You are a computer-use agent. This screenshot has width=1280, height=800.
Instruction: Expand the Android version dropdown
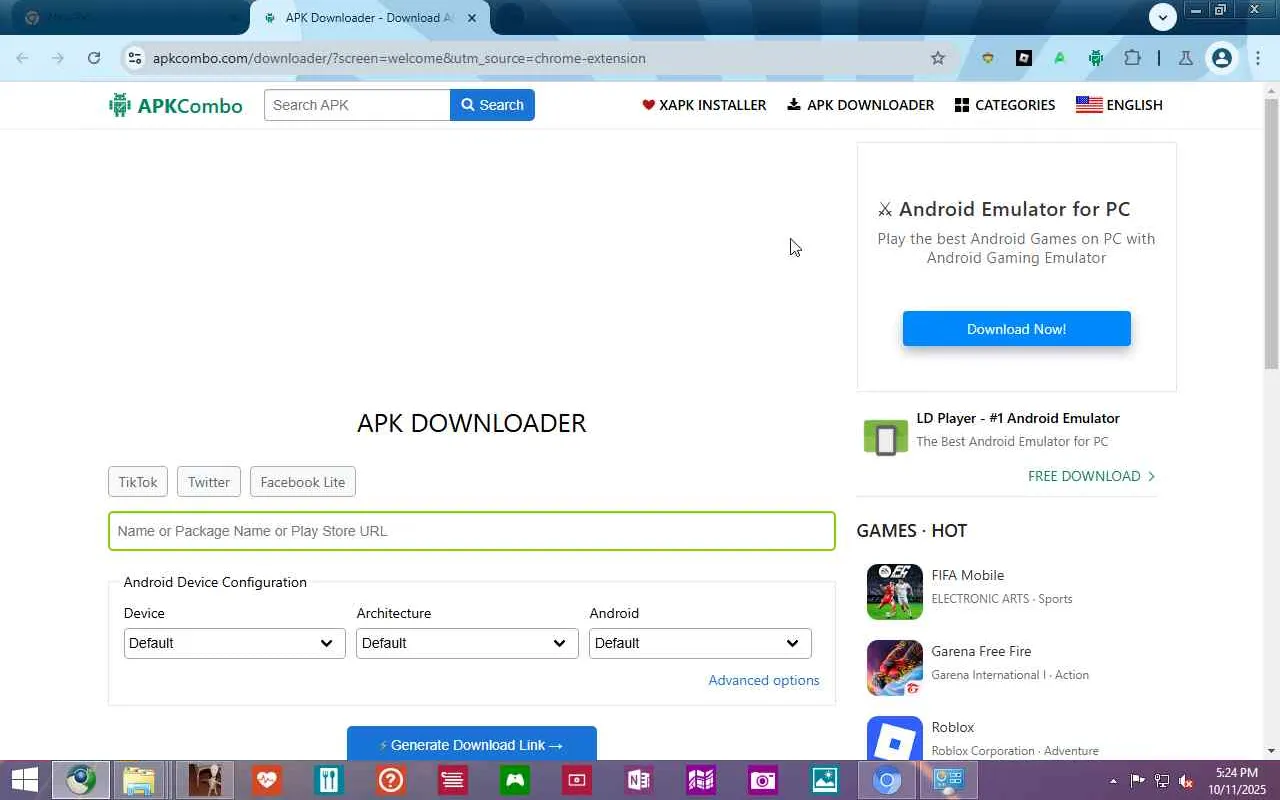[700, 643]
